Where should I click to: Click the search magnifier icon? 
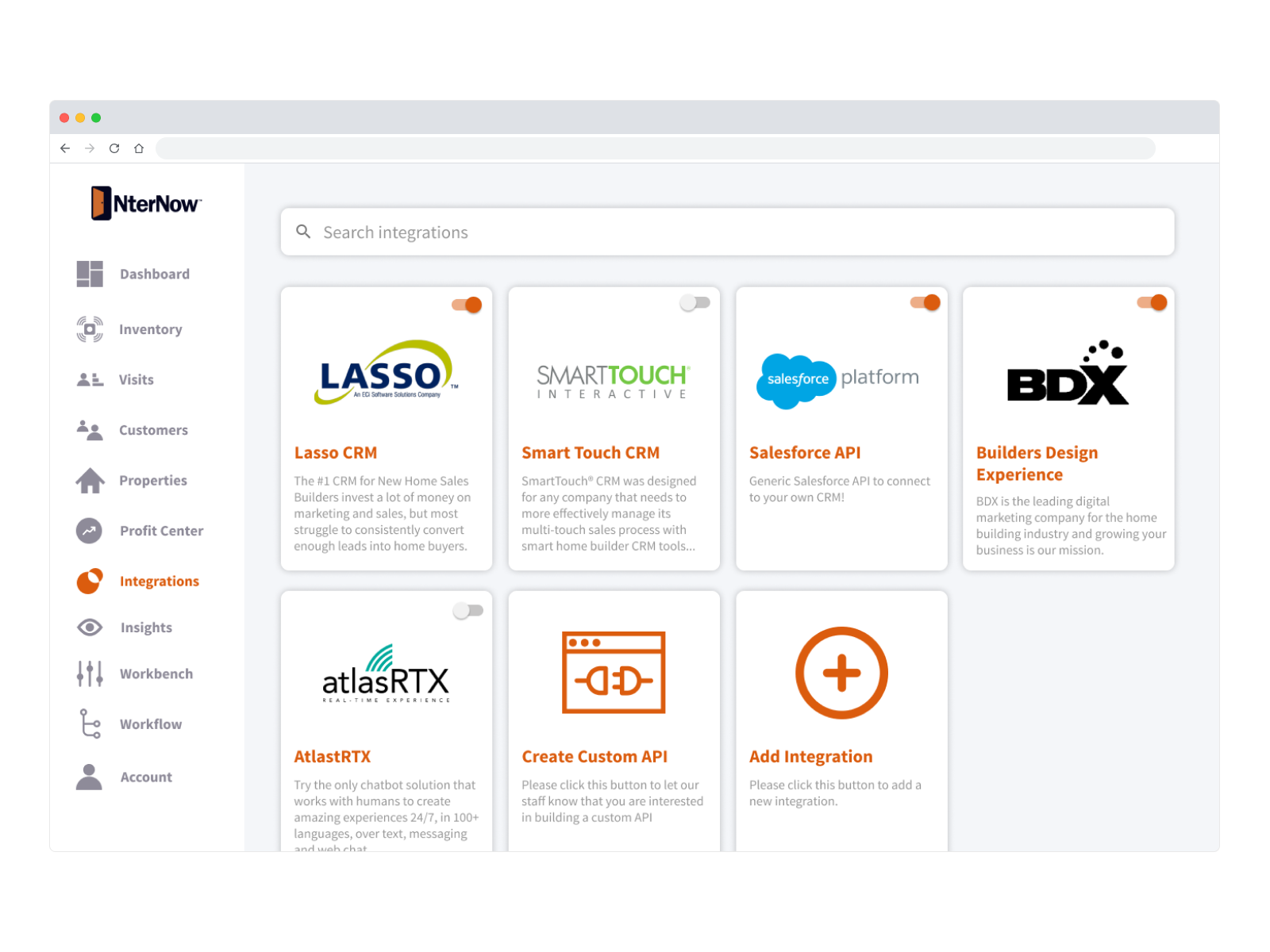point(303,232)
